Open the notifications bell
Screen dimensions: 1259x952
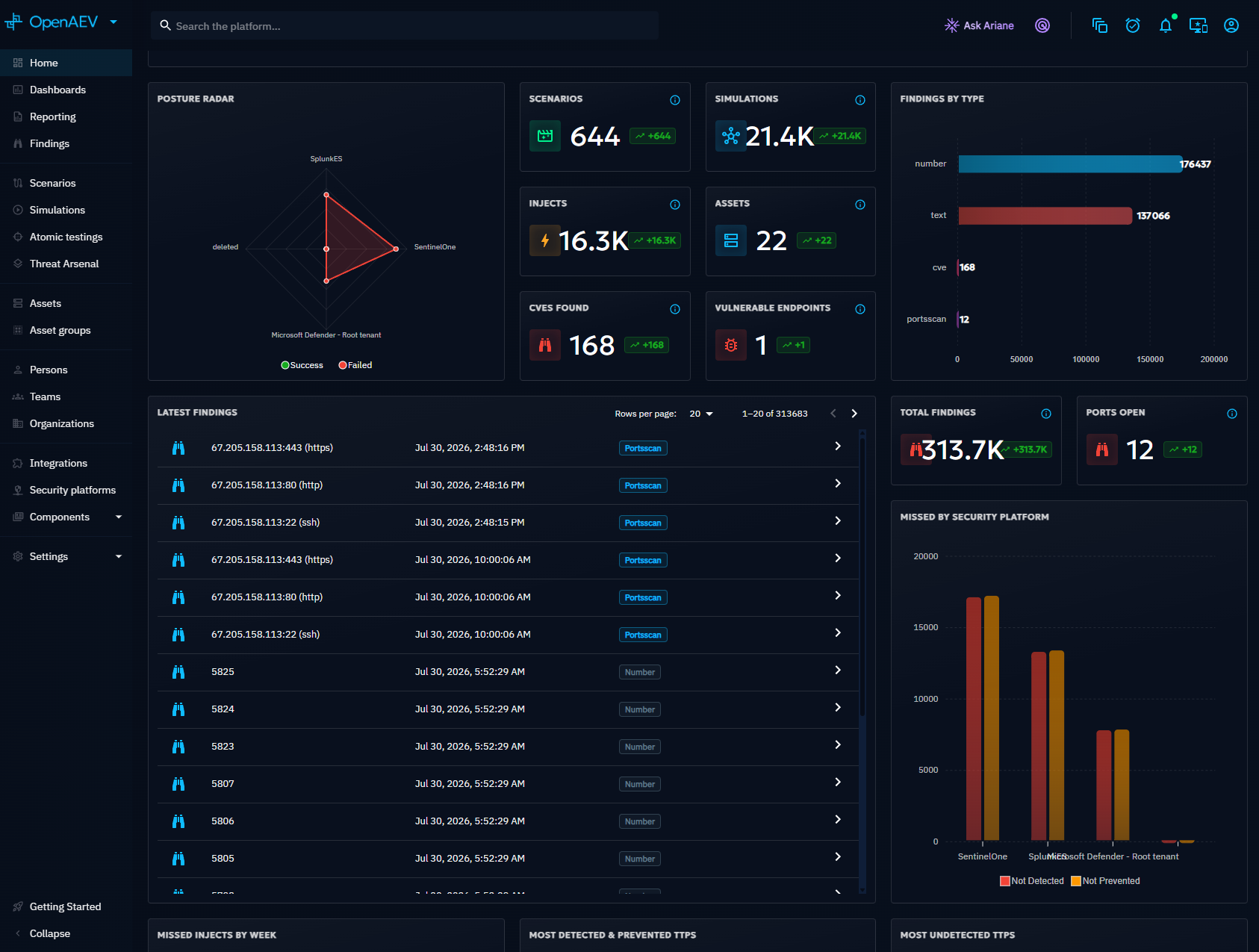1166,25
